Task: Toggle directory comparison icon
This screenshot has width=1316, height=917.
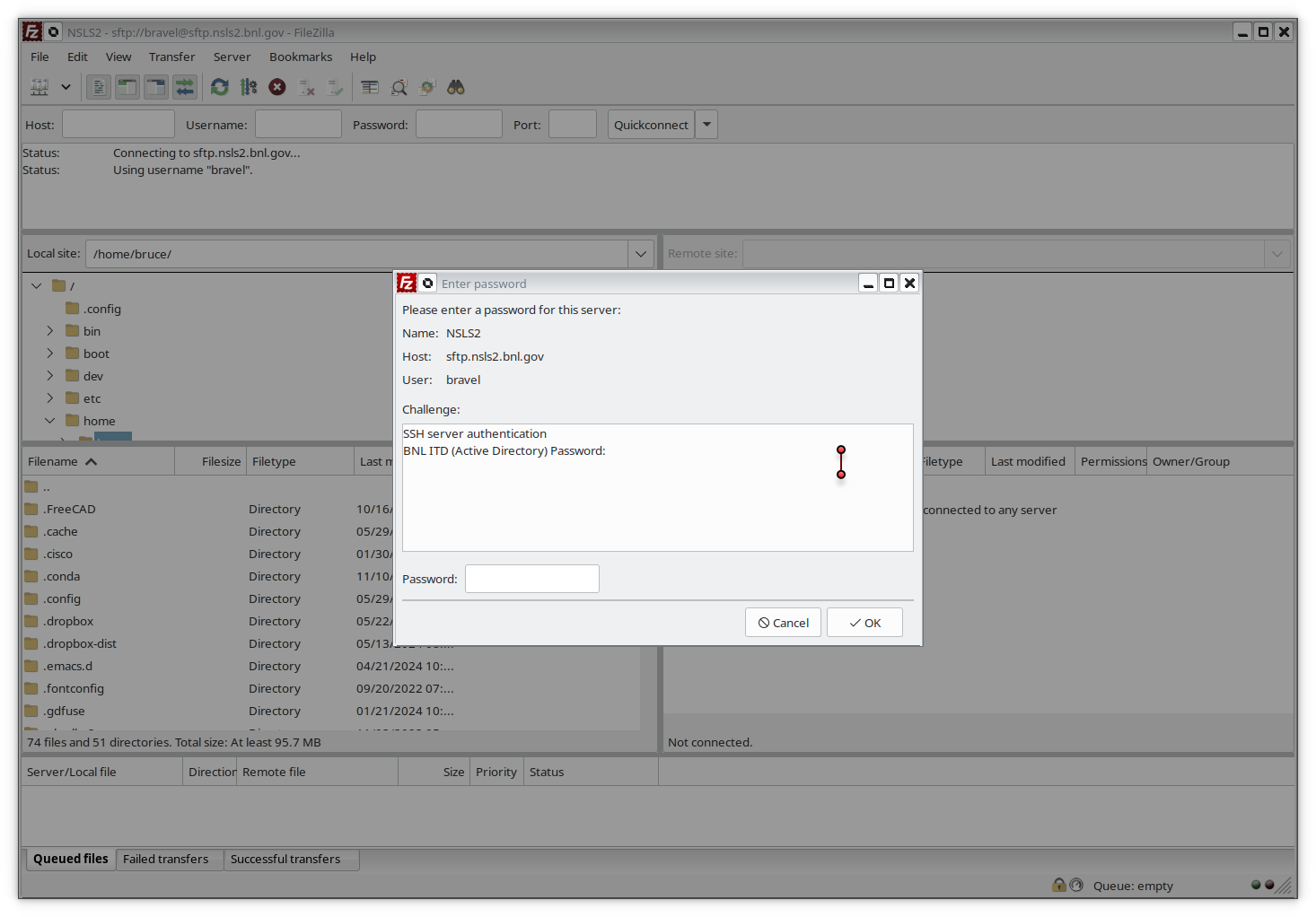Action: [399, 87]
